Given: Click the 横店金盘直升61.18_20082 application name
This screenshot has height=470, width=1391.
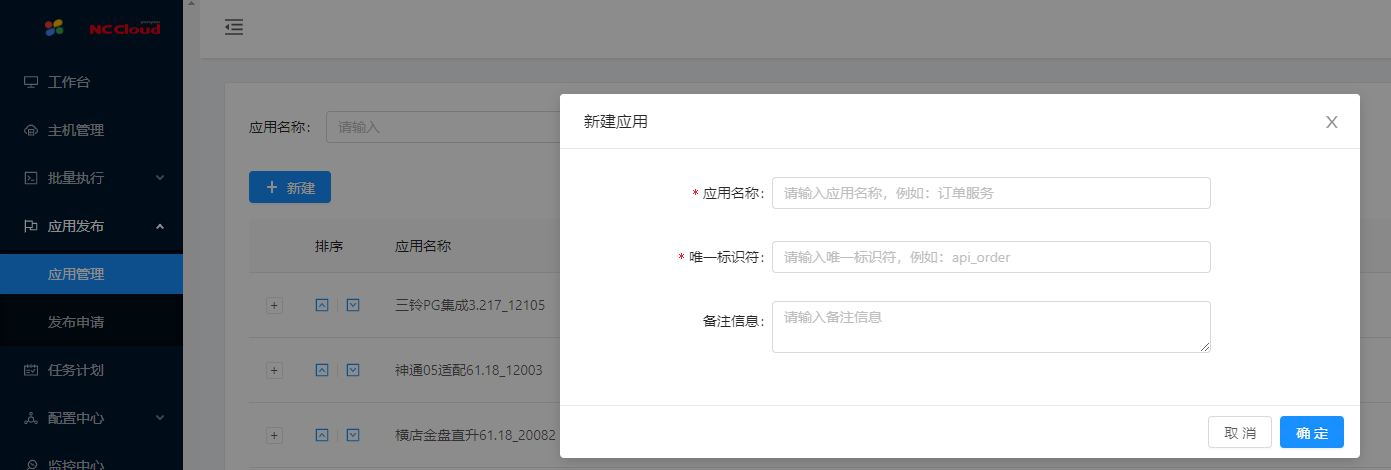Looking at the screenshot, I should 475,435.
